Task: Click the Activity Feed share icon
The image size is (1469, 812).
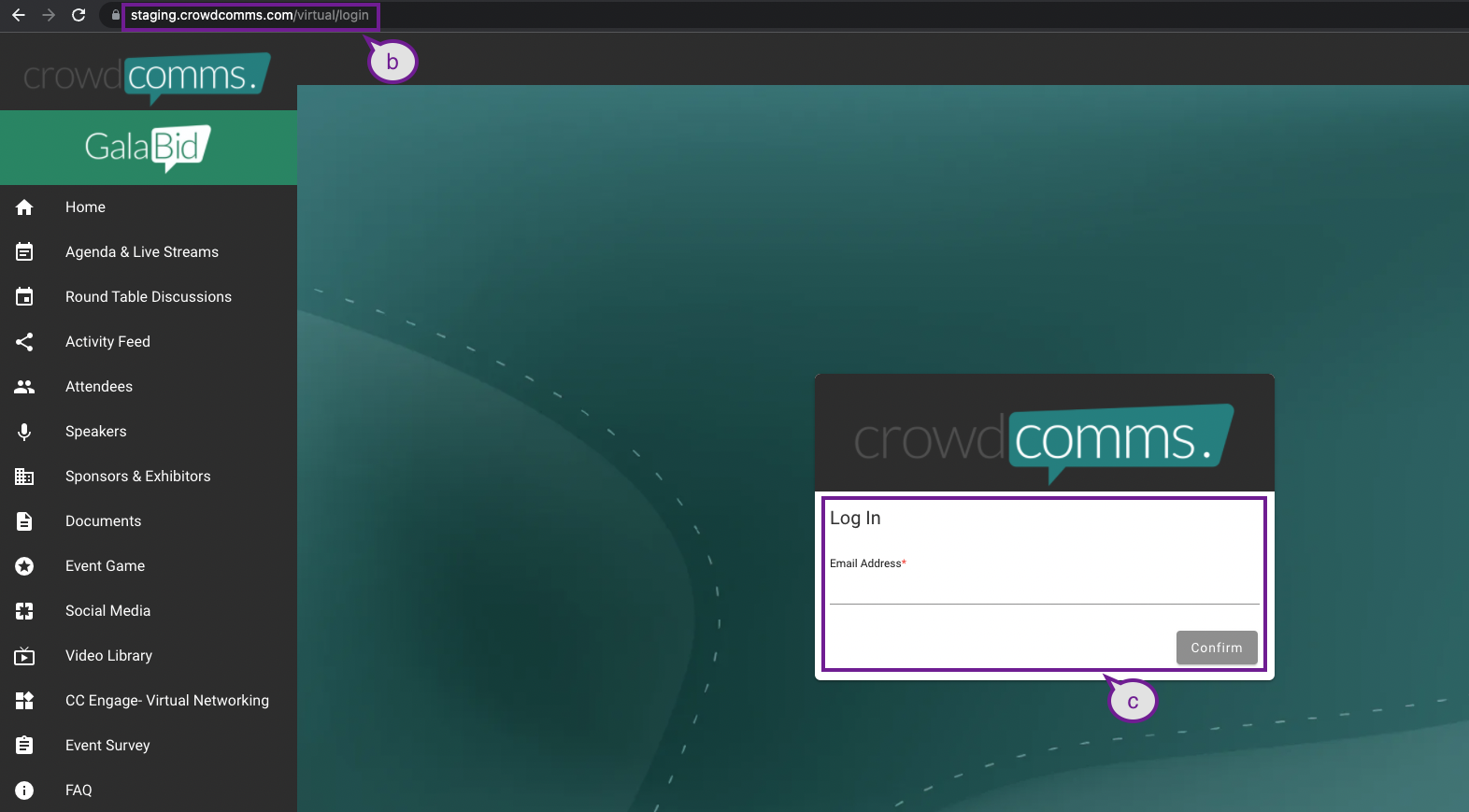Action: click(x=24, y=342)
